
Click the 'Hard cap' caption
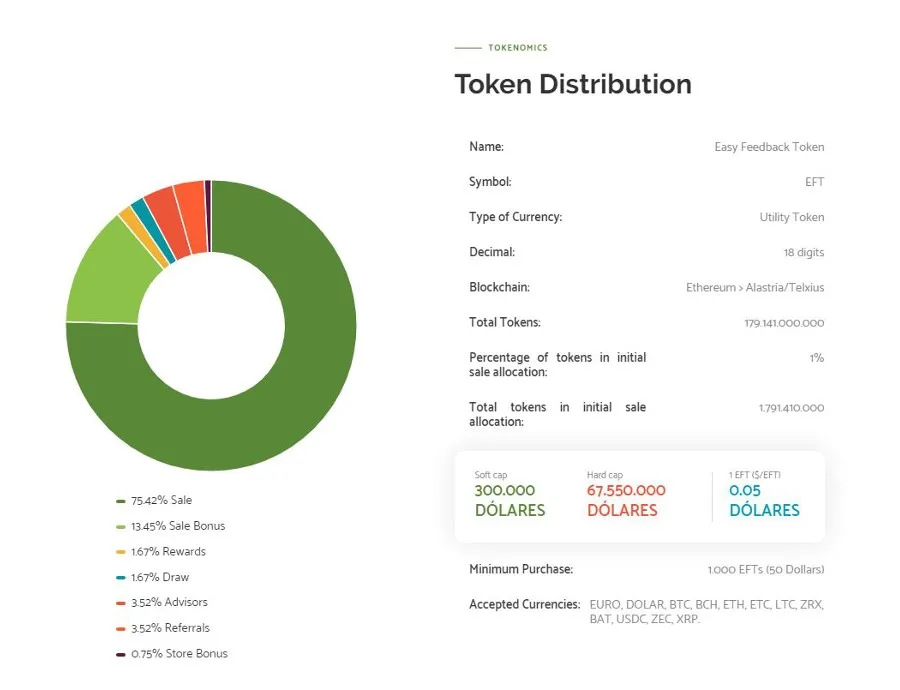point(604,475)
